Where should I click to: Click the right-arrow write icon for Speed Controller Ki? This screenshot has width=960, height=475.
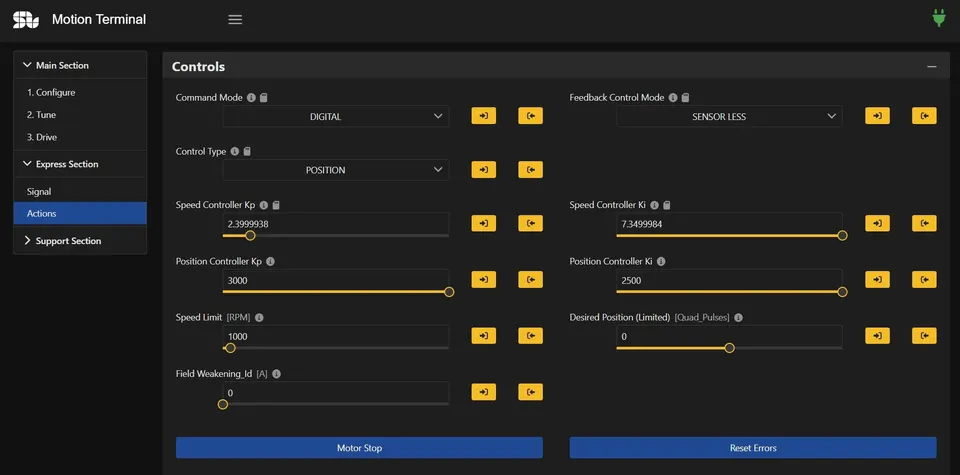(877, 223)
